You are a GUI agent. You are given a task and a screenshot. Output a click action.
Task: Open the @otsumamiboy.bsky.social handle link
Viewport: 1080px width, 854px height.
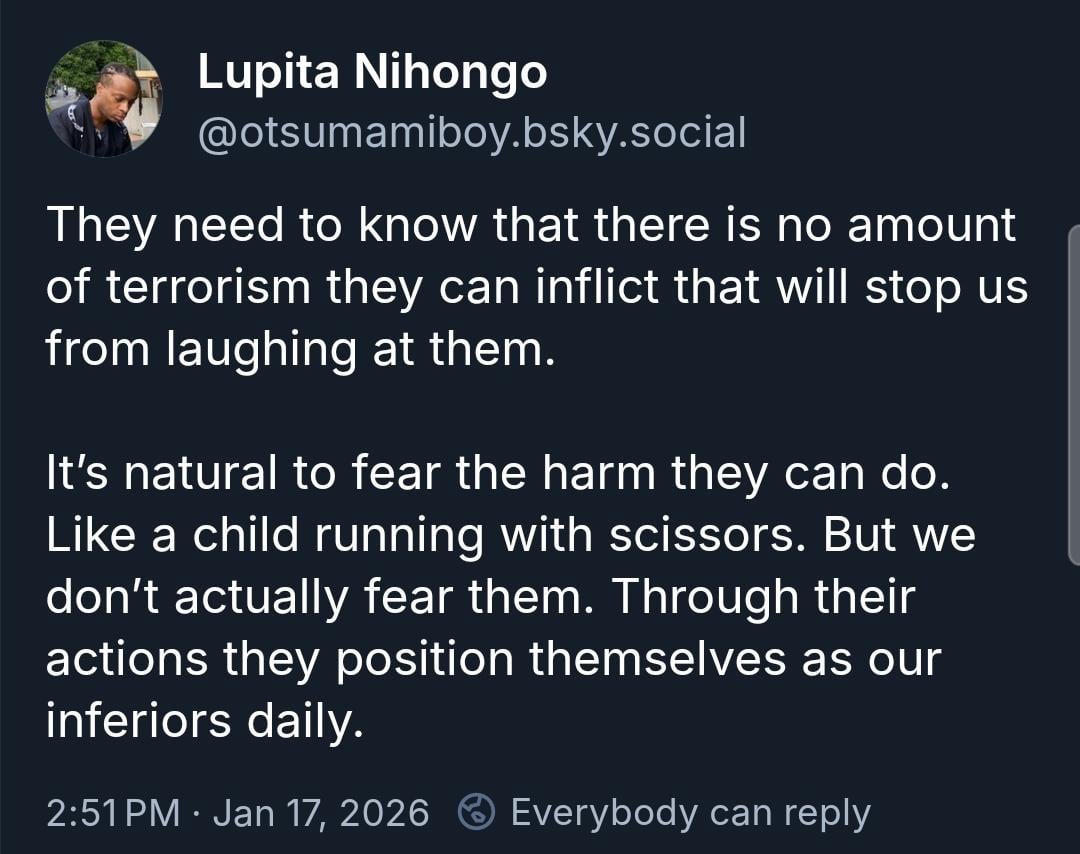coord(471,132)
